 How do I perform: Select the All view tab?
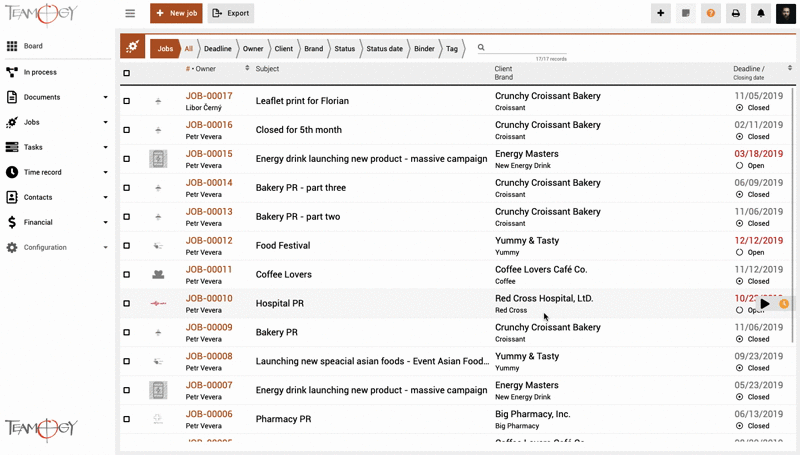coord(189,49)
